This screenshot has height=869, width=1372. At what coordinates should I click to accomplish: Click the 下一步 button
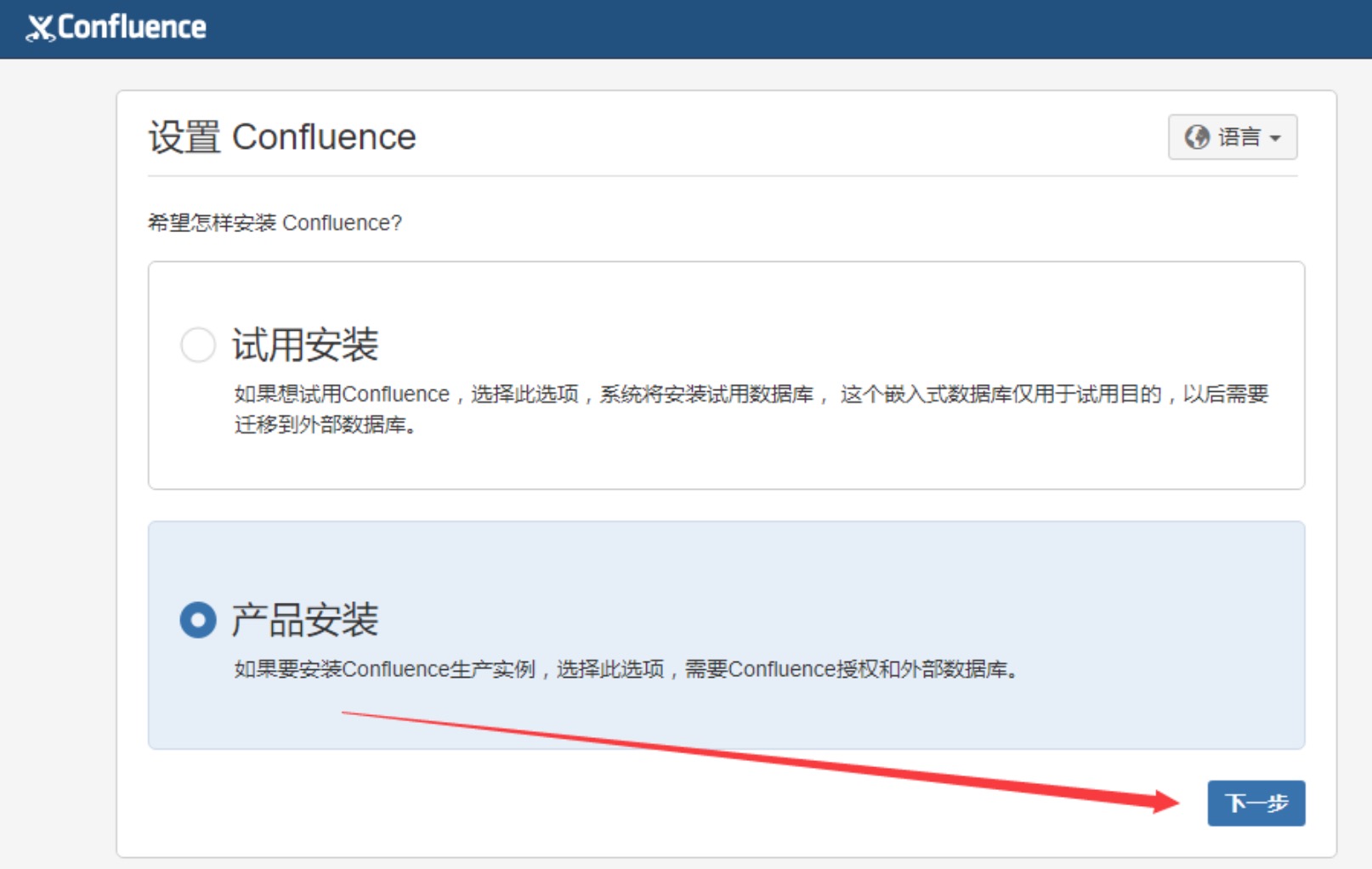(1256, 803)
